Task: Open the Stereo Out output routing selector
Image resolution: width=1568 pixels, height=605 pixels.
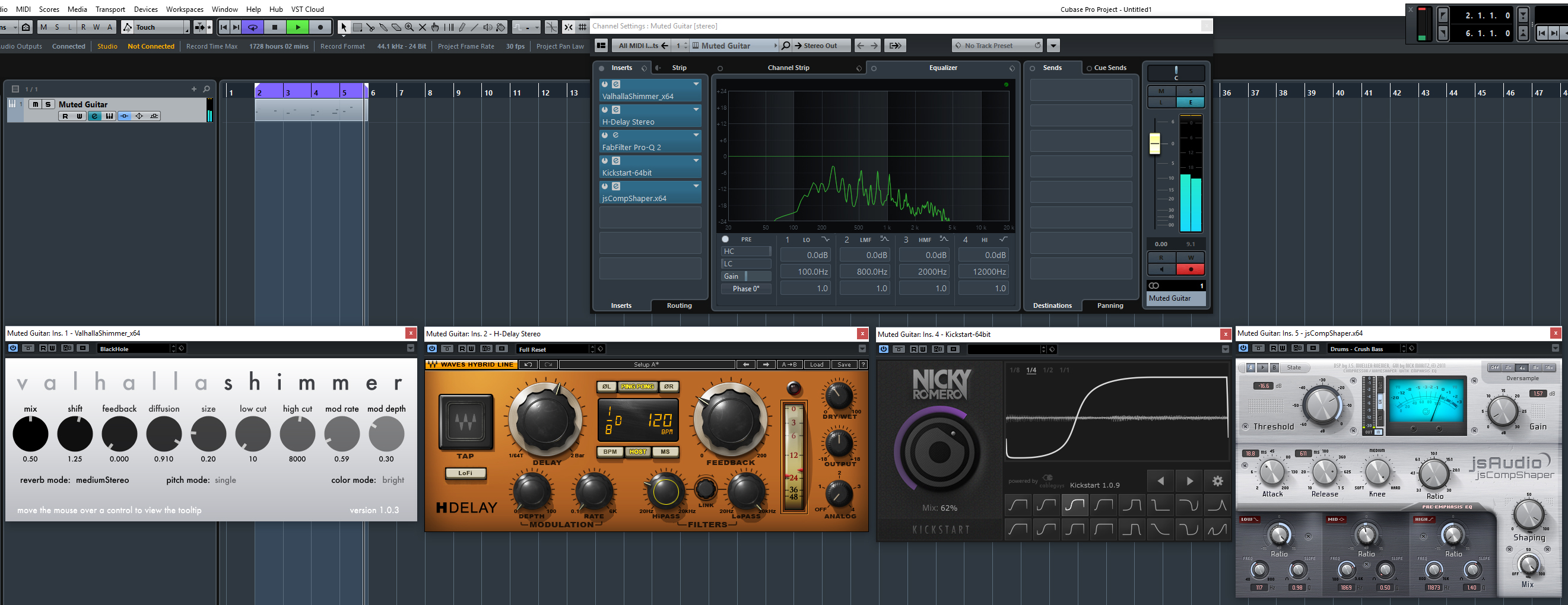Action: (821, 46)
